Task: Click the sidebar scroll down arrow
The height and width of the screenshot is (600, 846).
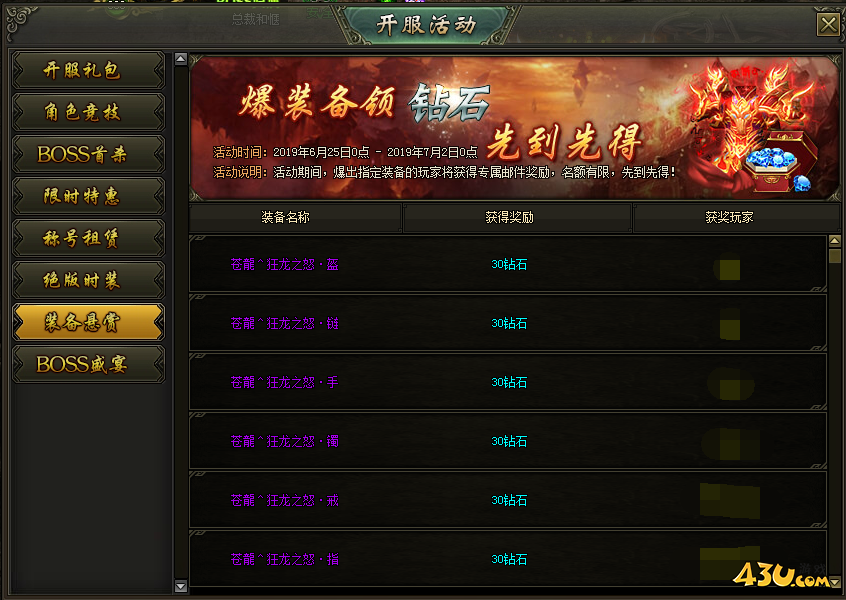Action: tap(181, 586)
